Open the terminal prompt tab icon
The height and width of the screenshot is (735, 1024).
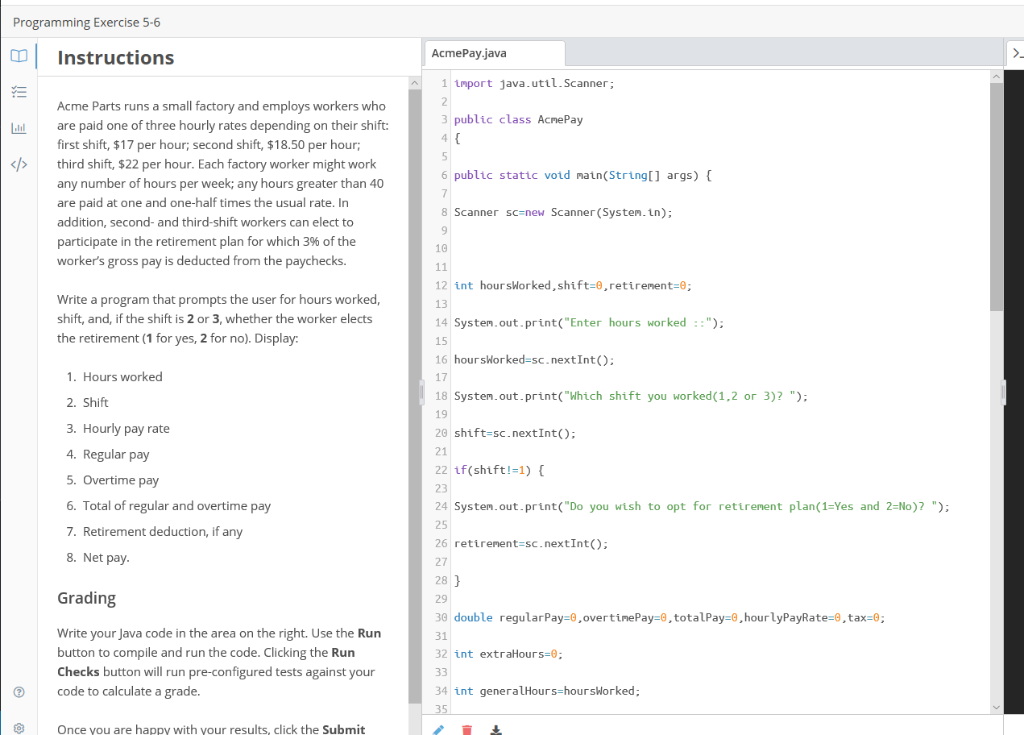[x=1016, y=54]
